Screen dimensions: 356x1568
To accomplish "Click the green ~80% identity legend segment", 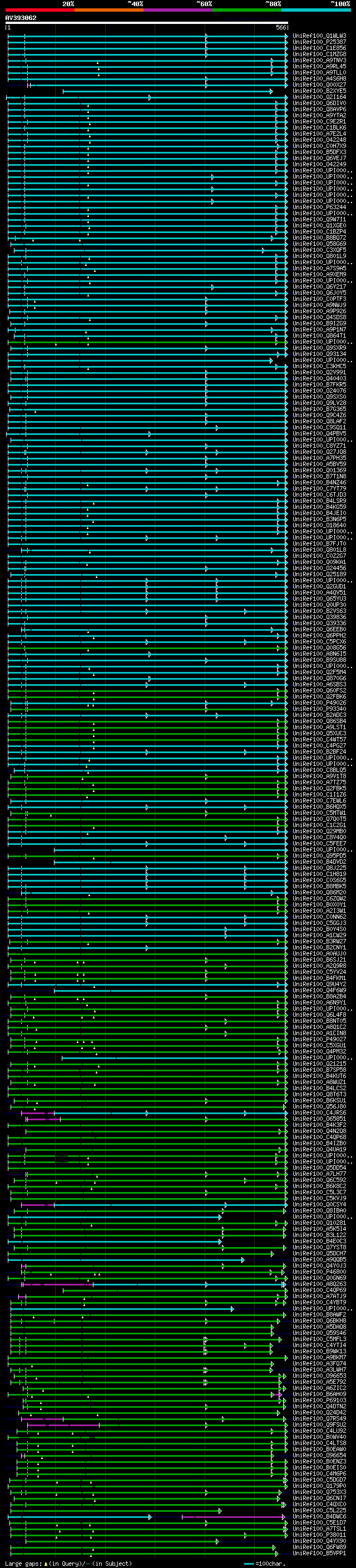I will click(x=247, y=10).
